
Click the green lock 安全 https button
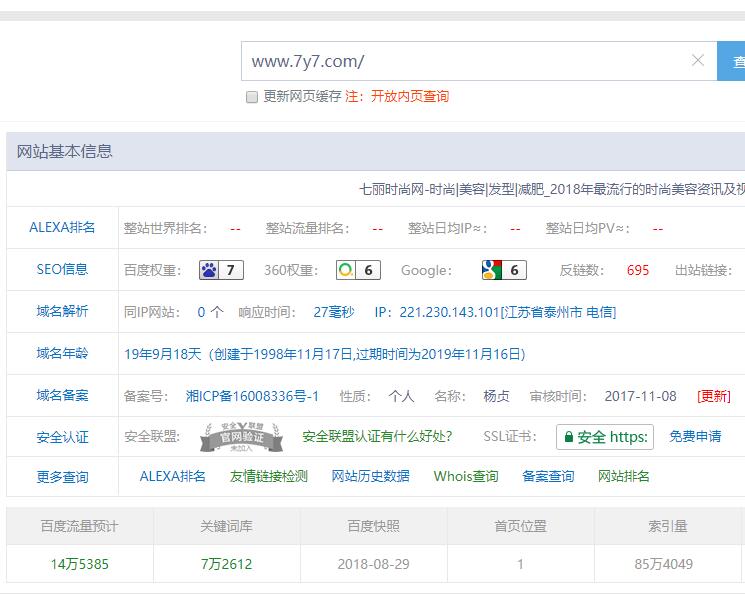click(x=605, y=437)
